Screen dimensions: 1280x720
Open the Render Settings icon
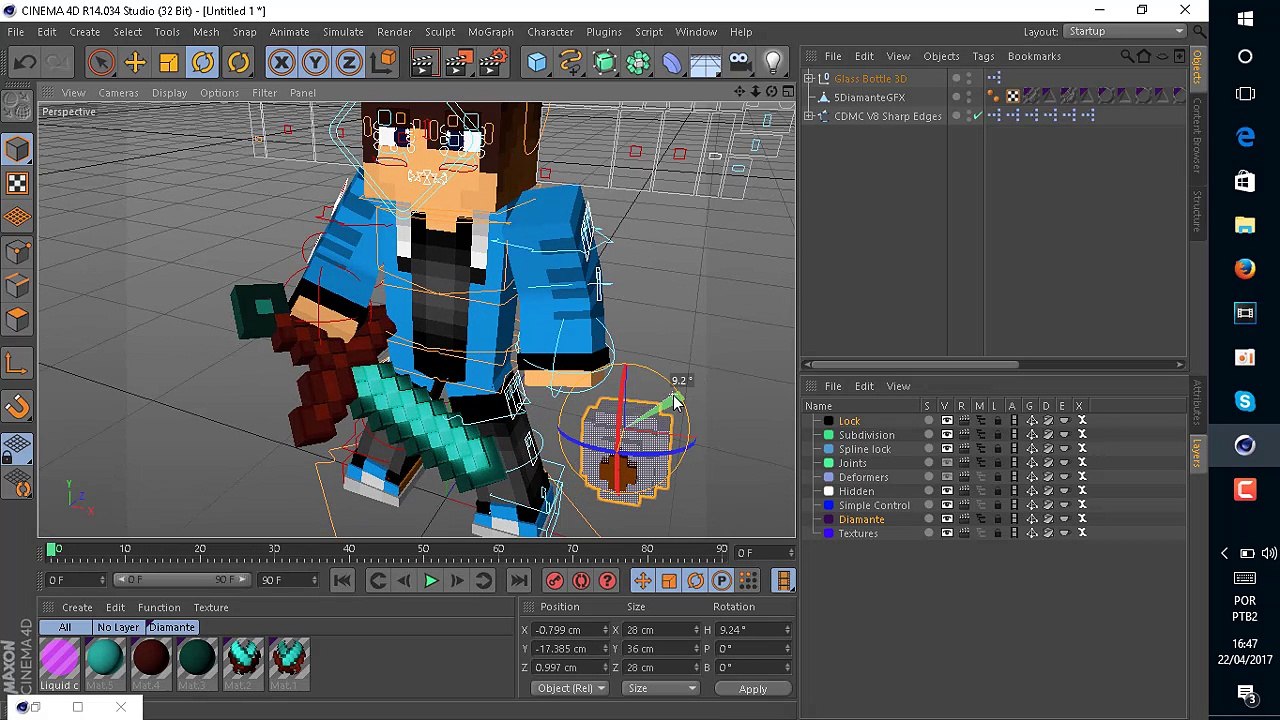click(491, 63)
